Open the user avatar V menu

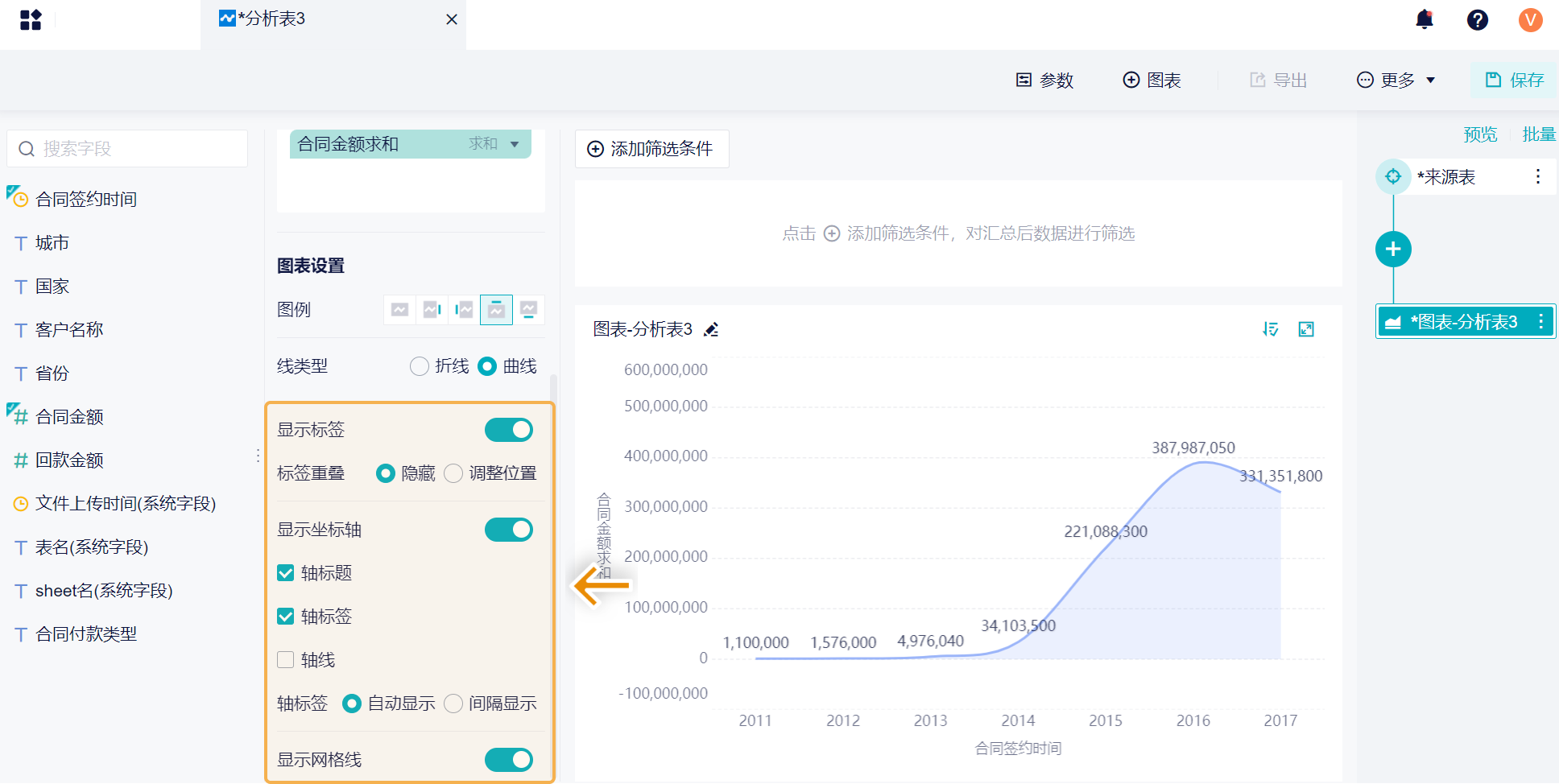click(1530, 19)
